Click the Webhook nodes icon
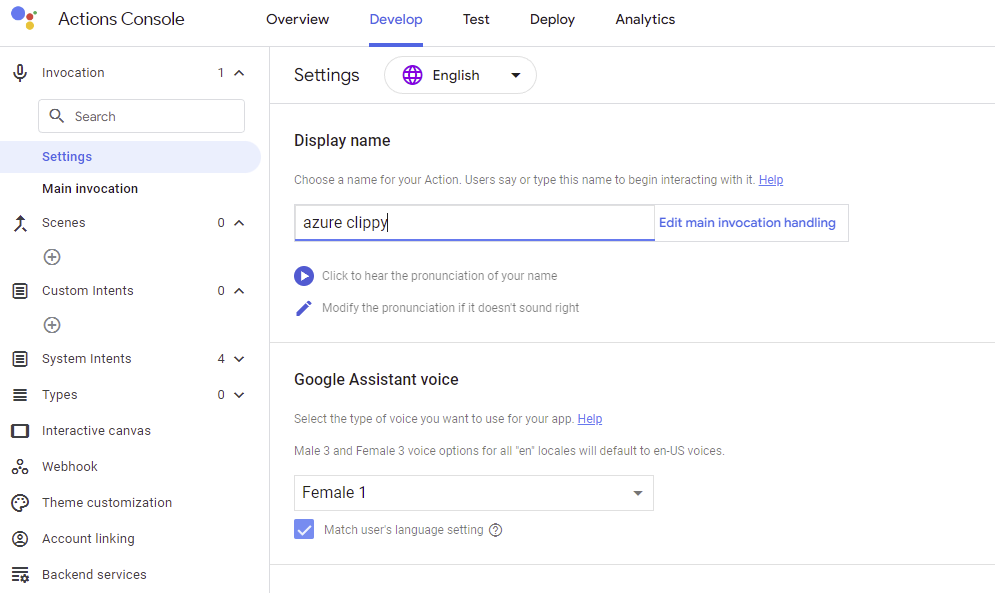 [20, 467]
